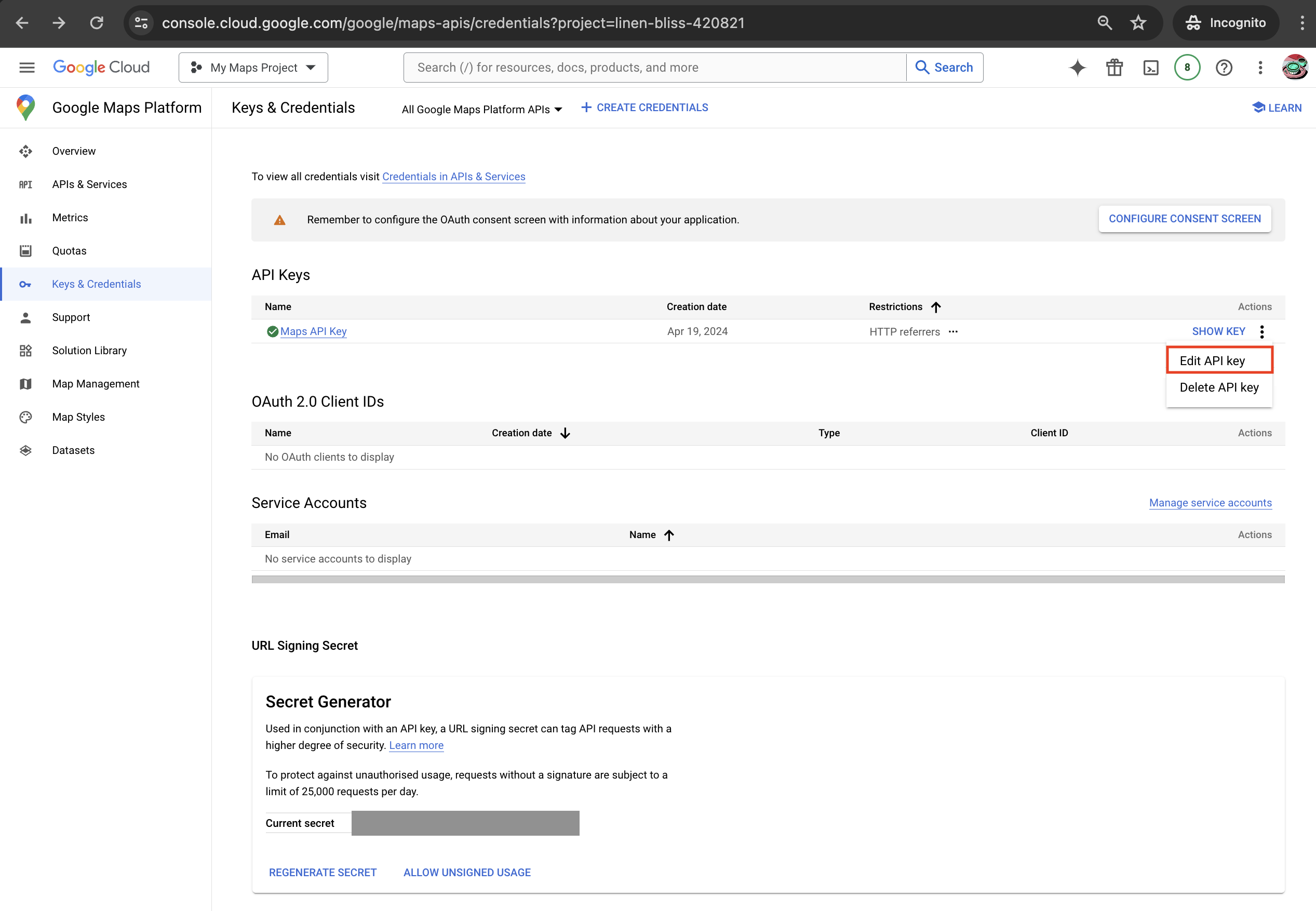Image resolution: width=1316 pixels, height=911 pixels.
Task: Open the Google Maps Platform Overview page
Action: [74, 151]
